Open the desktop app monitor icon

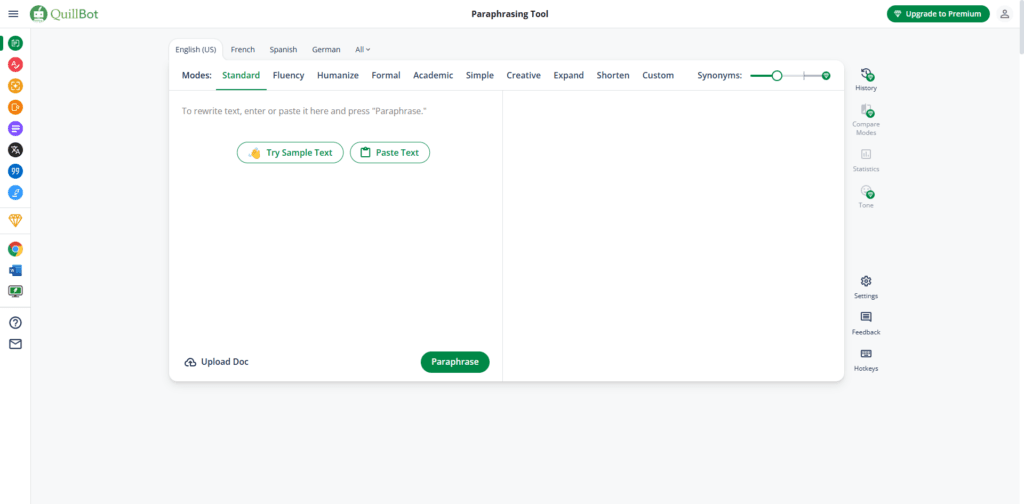15,291
